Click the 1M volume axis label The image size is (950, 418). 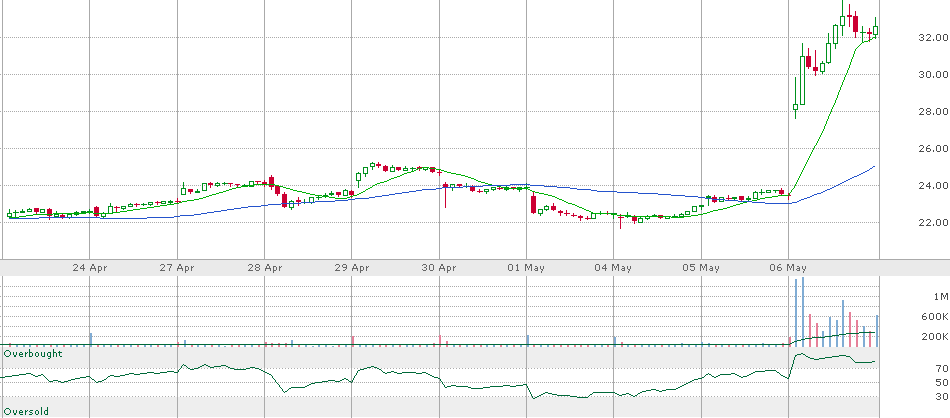pos(940,296)
